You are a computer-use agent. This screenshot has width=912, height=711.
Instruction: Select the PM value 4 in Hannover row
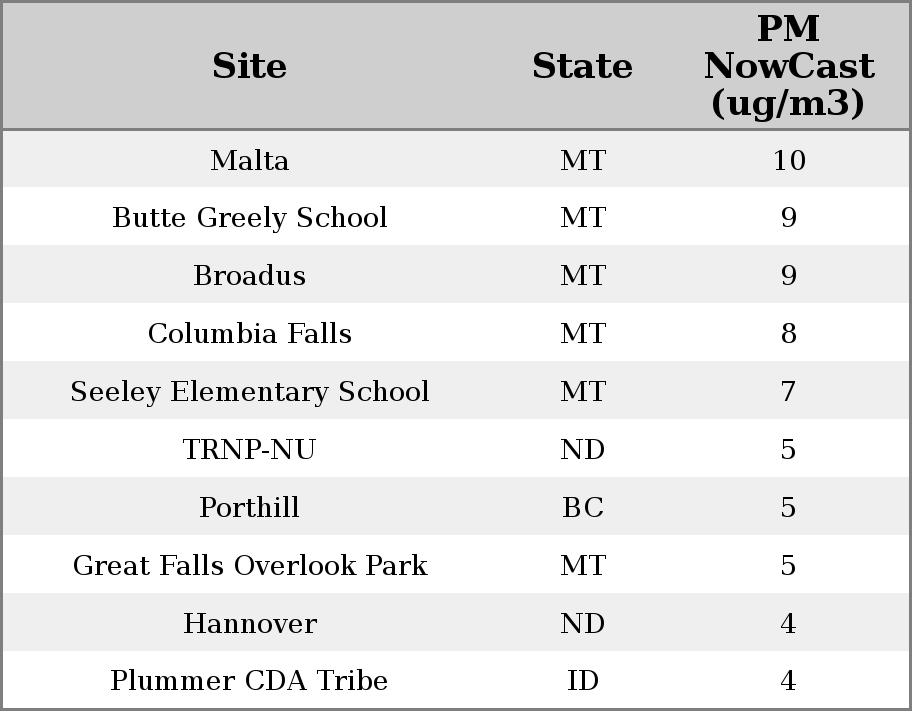point(788,624)
